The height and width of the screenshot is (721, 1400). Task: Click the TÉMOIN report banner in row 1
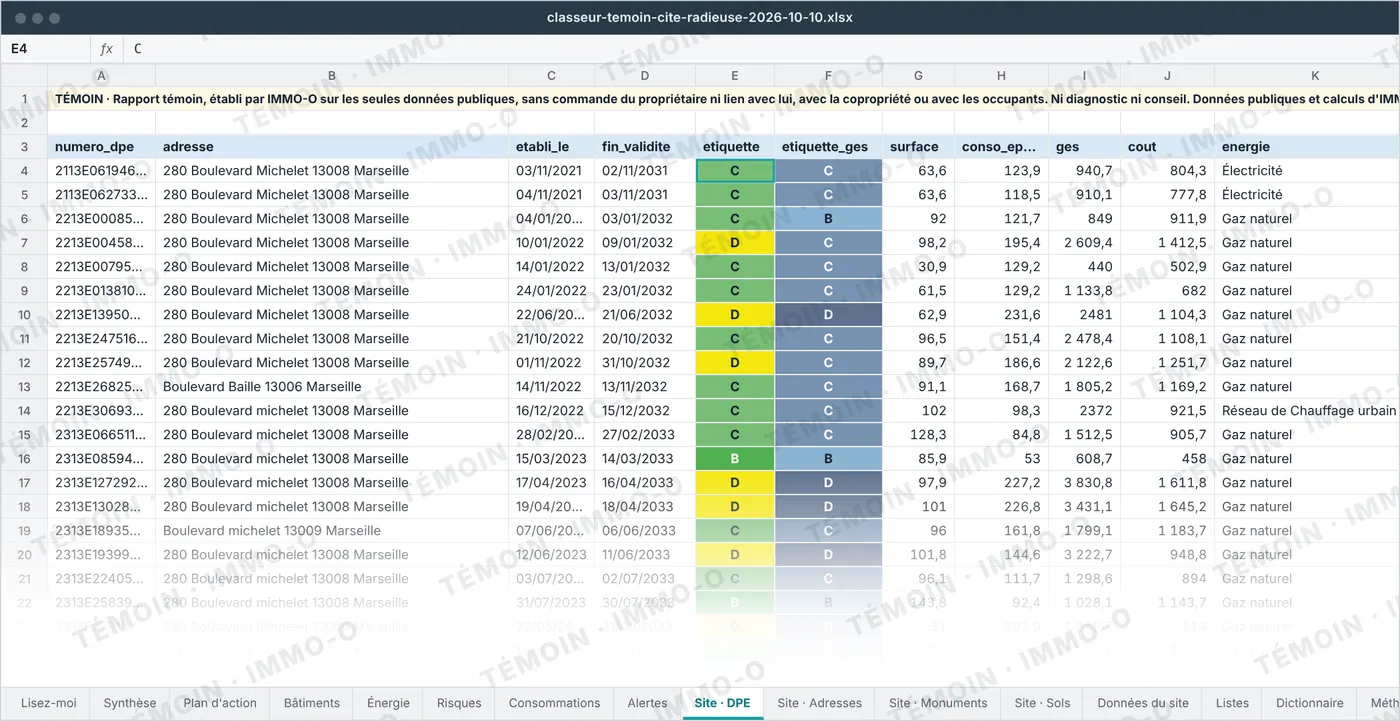click(x=724, y=99)
